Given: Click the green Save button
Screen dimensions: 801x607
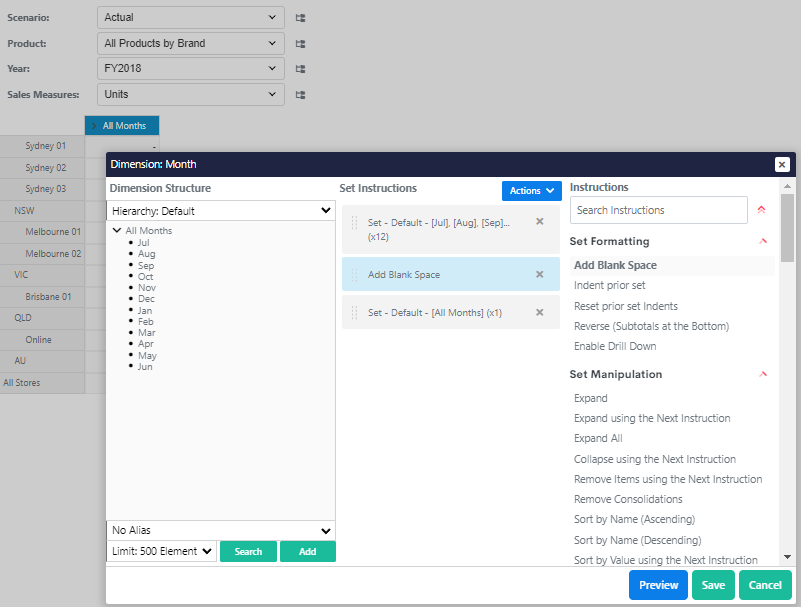Looking at the screenshot, I should [713, 585].
